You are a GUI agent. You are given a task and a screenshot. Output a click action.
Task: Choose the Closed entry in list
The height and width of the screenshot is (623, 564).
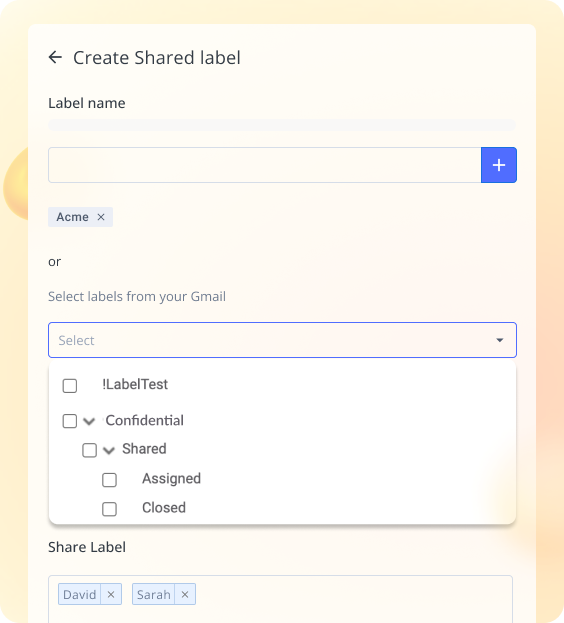point(164,508)
